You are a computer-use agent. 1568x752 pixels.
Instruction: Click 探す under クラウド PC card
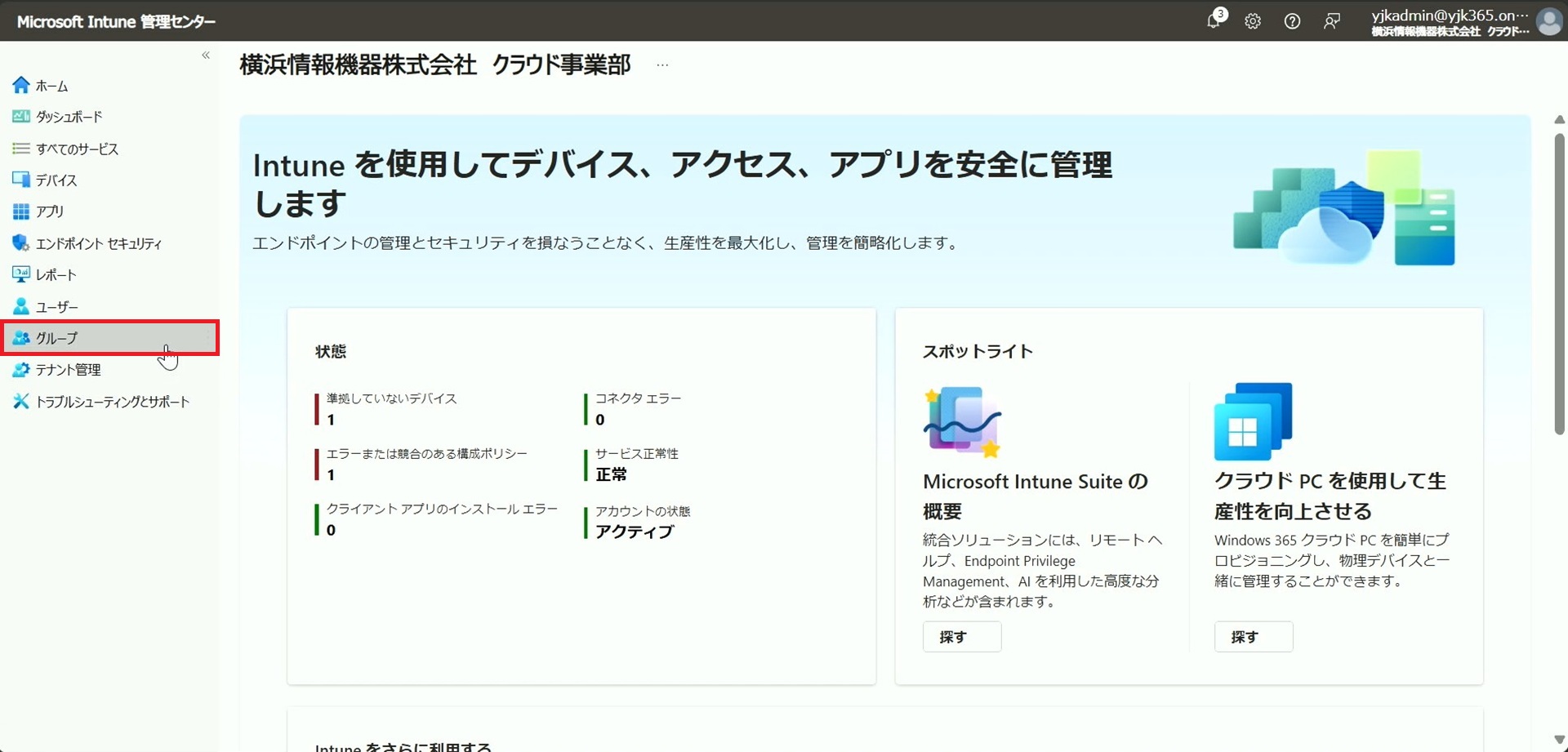(x=1254, y=637)
